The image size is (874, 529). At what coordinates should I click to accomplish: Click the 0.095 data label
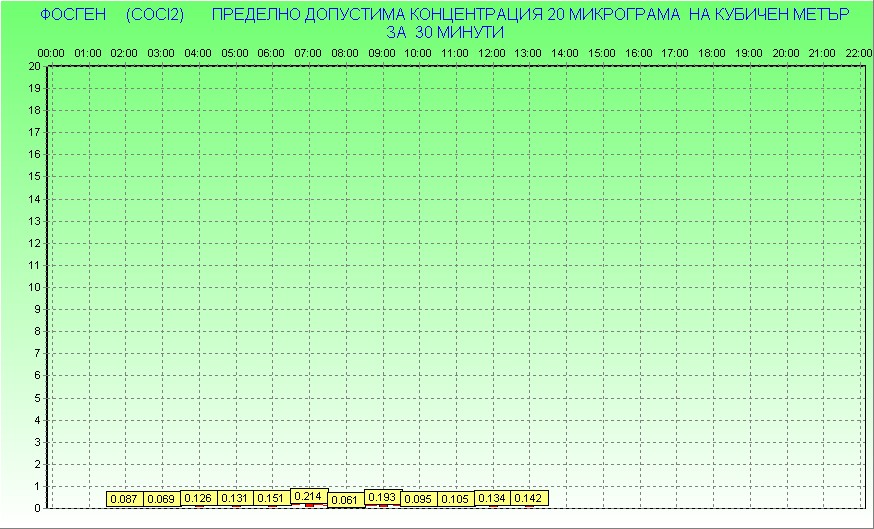pos(418,499)
